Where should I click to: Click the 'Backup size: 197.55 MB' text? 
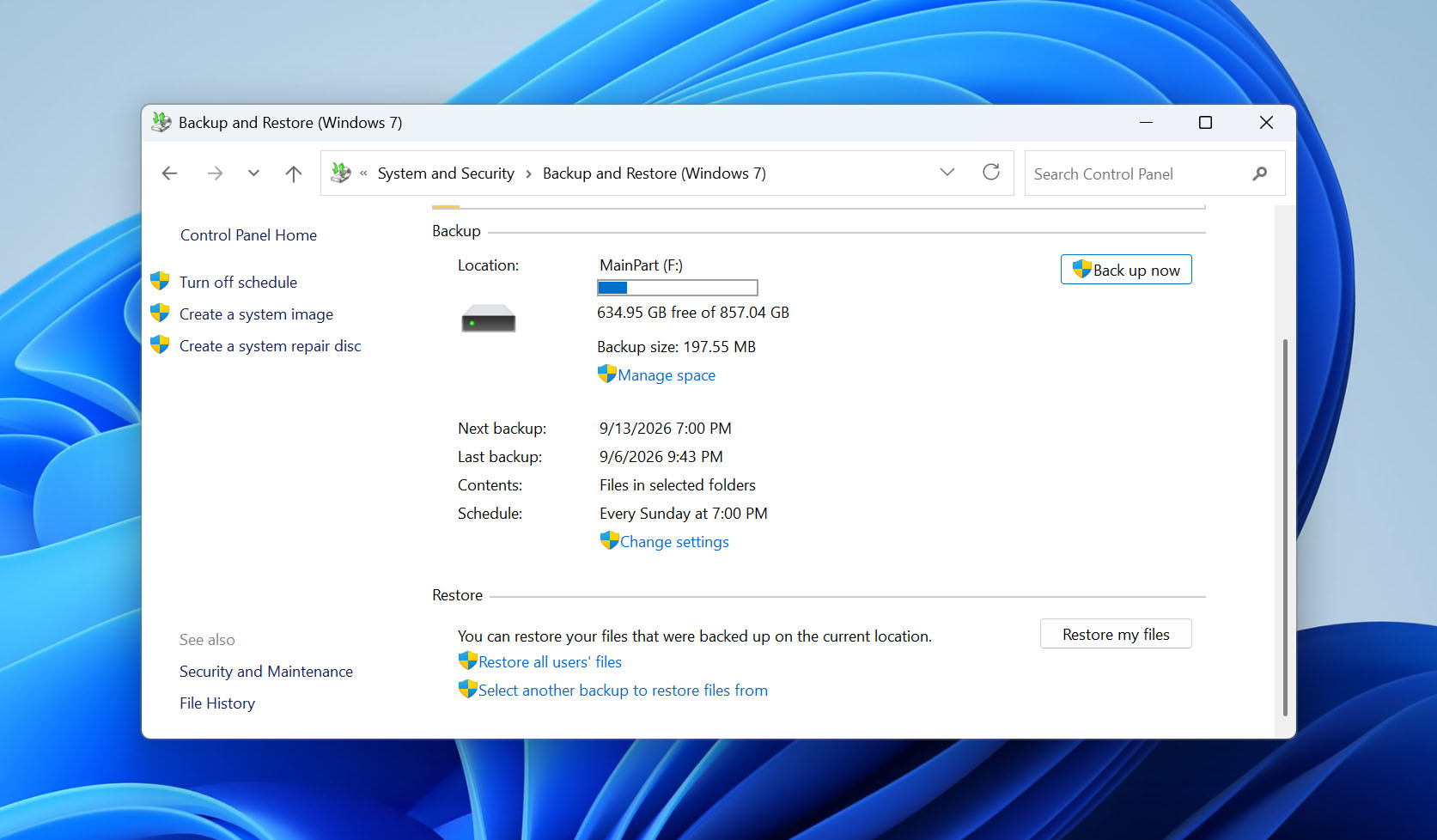point(677,347)
